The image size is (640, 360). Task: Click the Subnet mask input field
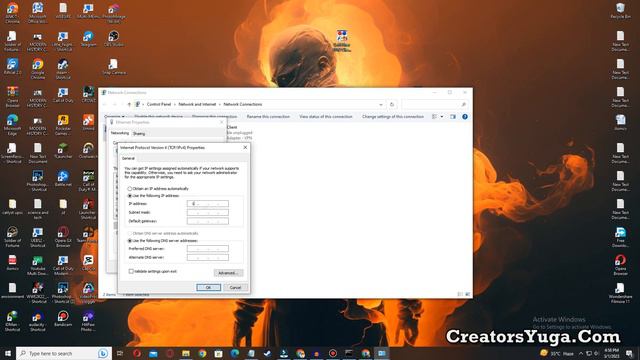[208, 212]
